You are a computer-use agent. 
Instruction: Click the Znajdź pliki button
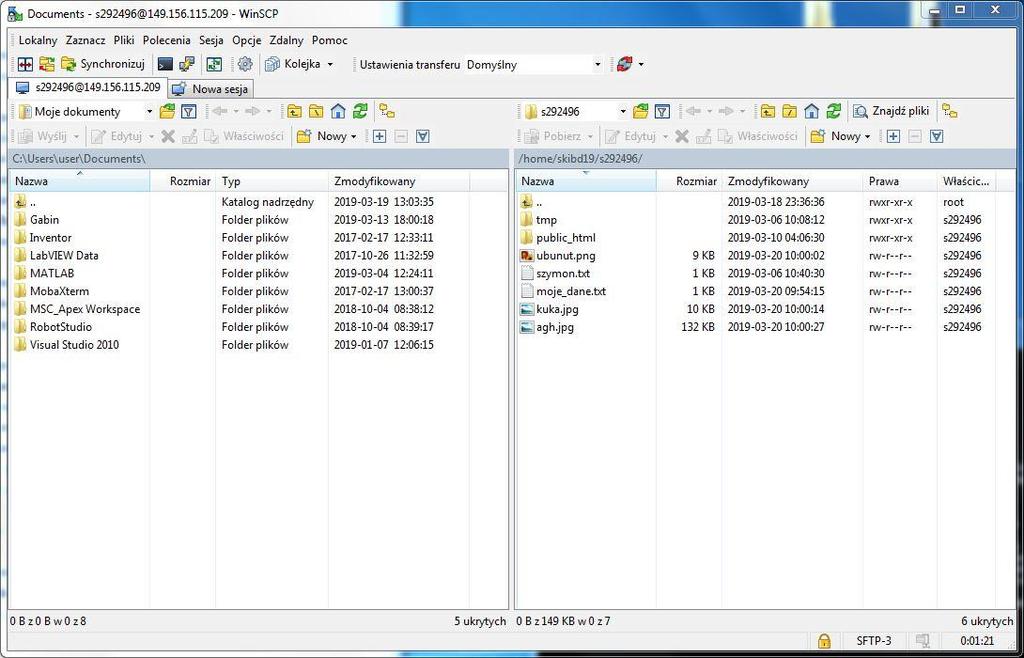pos(892,112)
